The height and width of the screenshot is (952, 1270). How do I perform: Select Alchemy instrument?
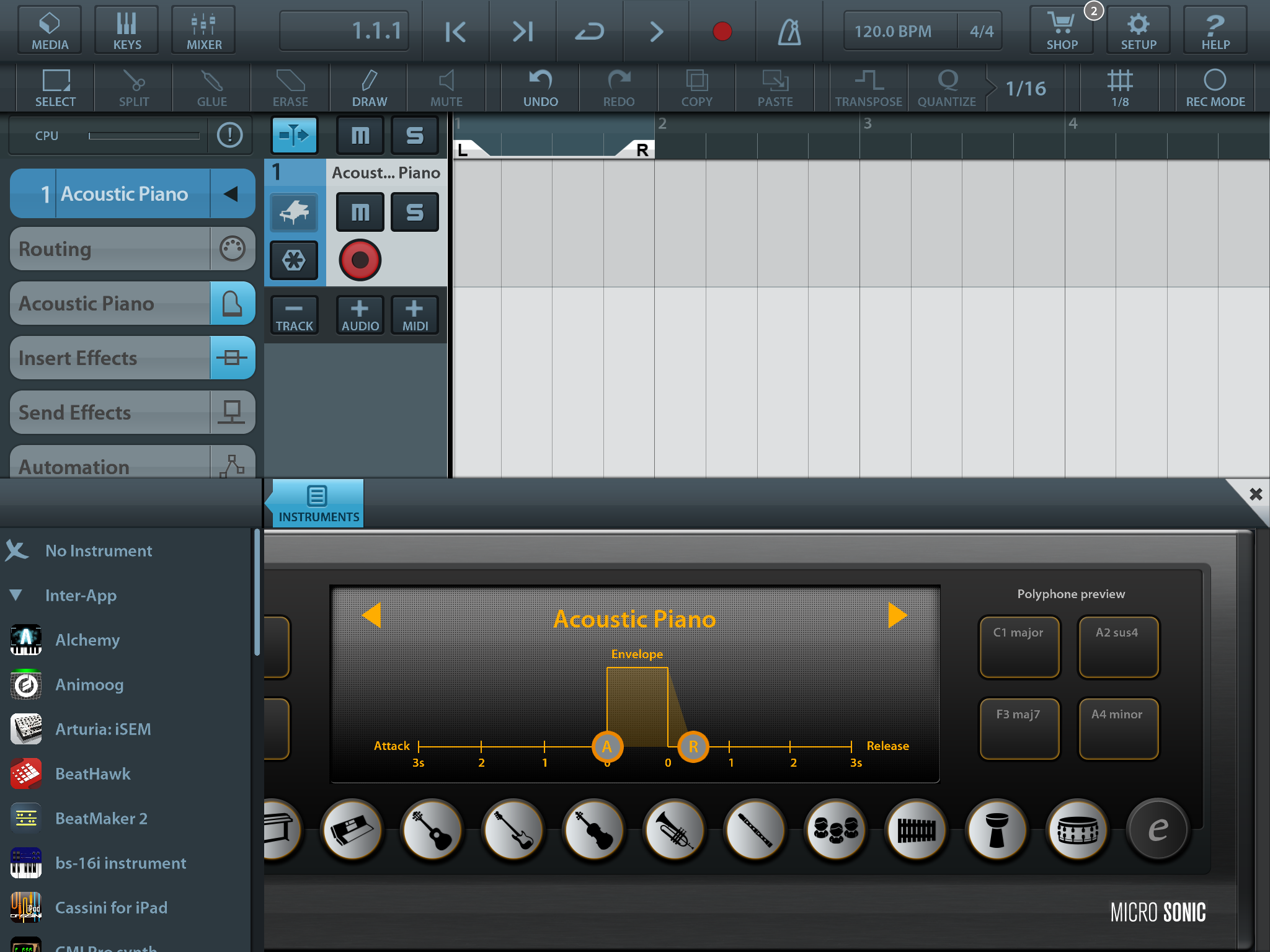(x=125, y=640)
